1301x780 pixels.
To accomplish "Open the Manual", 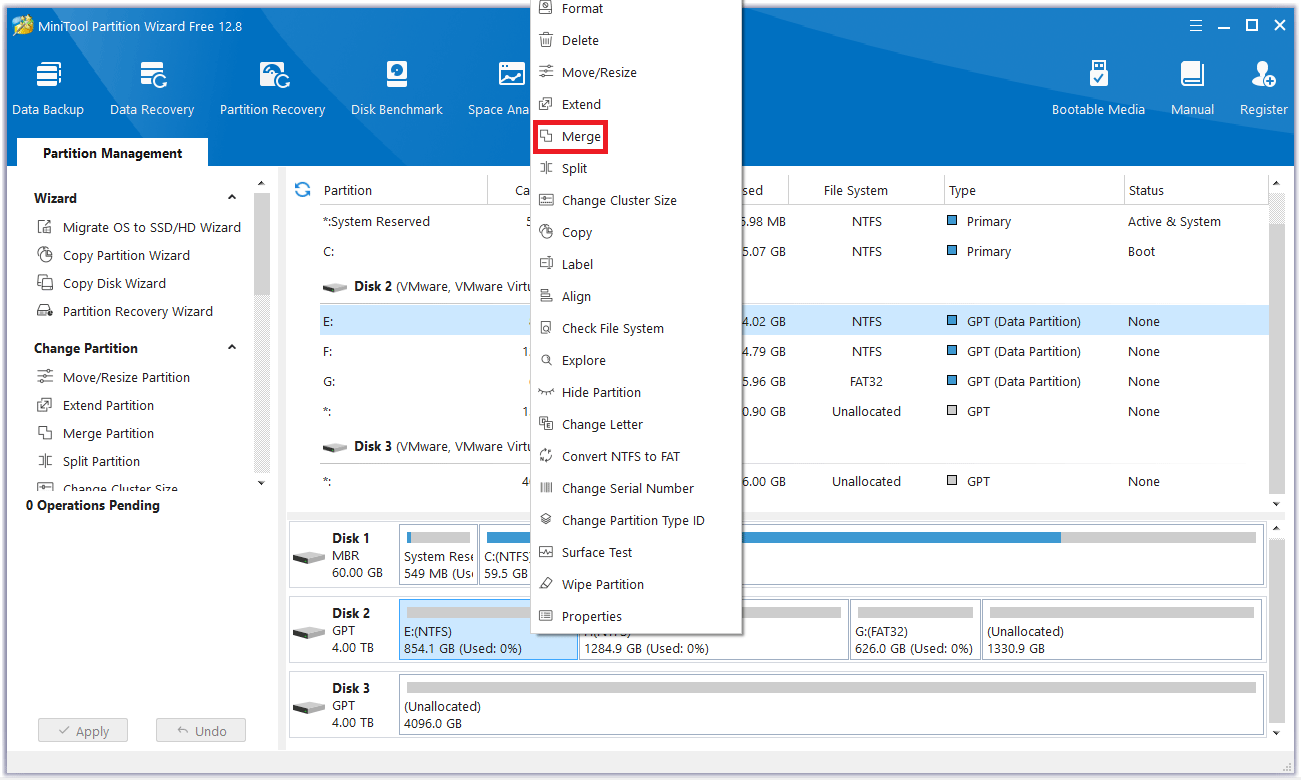I will tap(1192, 88).
